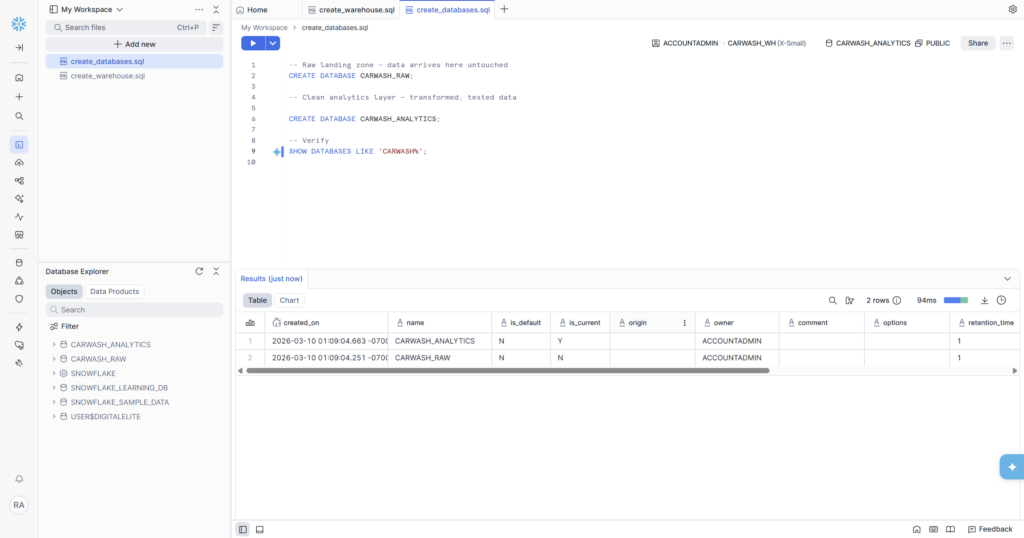
Task: Click the download results icon
Action: pos(984,300)
